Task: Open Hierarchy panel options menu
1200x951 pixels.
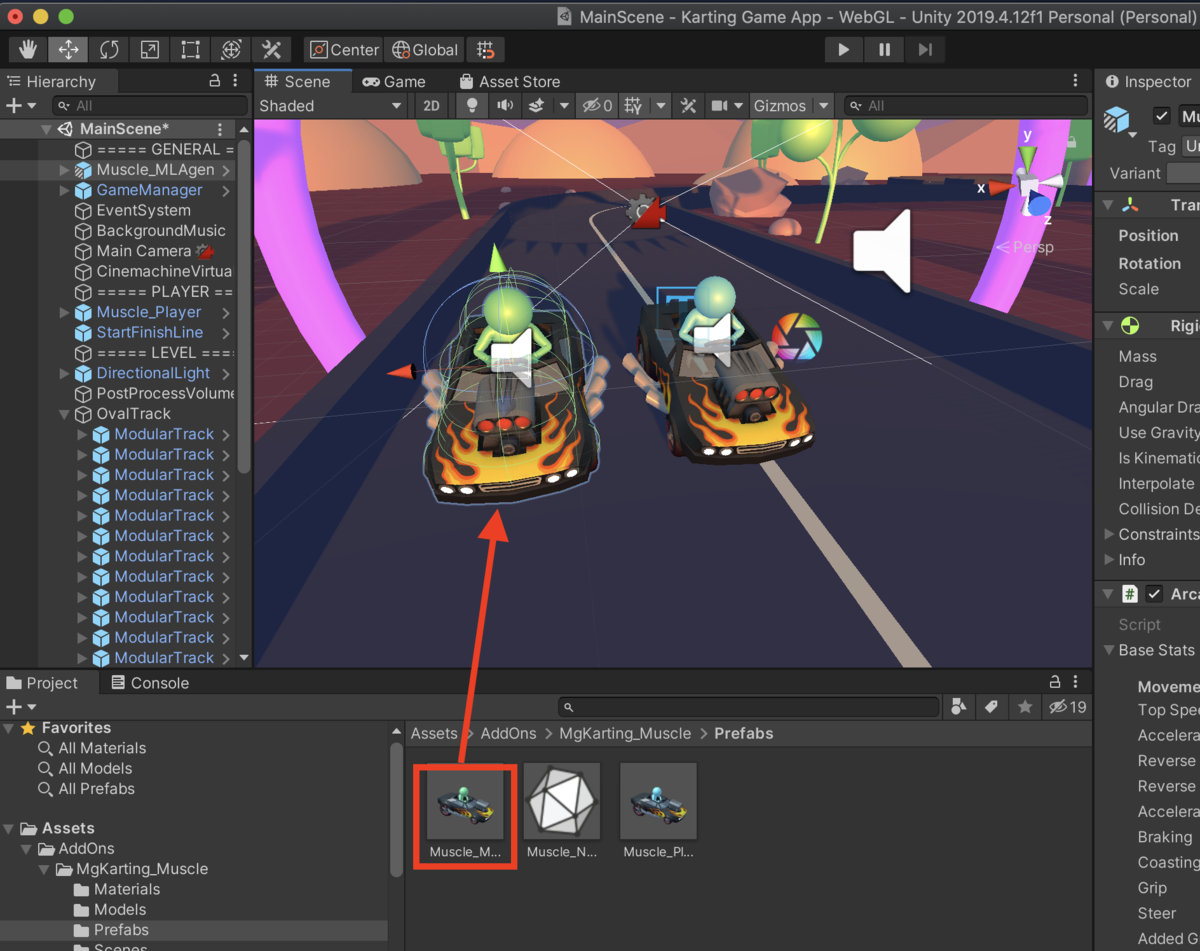Action: tap(235, 81)
